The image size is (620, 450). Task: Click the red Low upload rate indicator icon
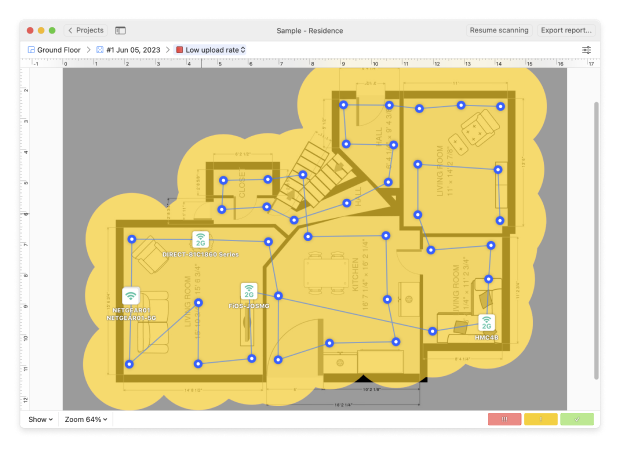(x=179, y=50)
